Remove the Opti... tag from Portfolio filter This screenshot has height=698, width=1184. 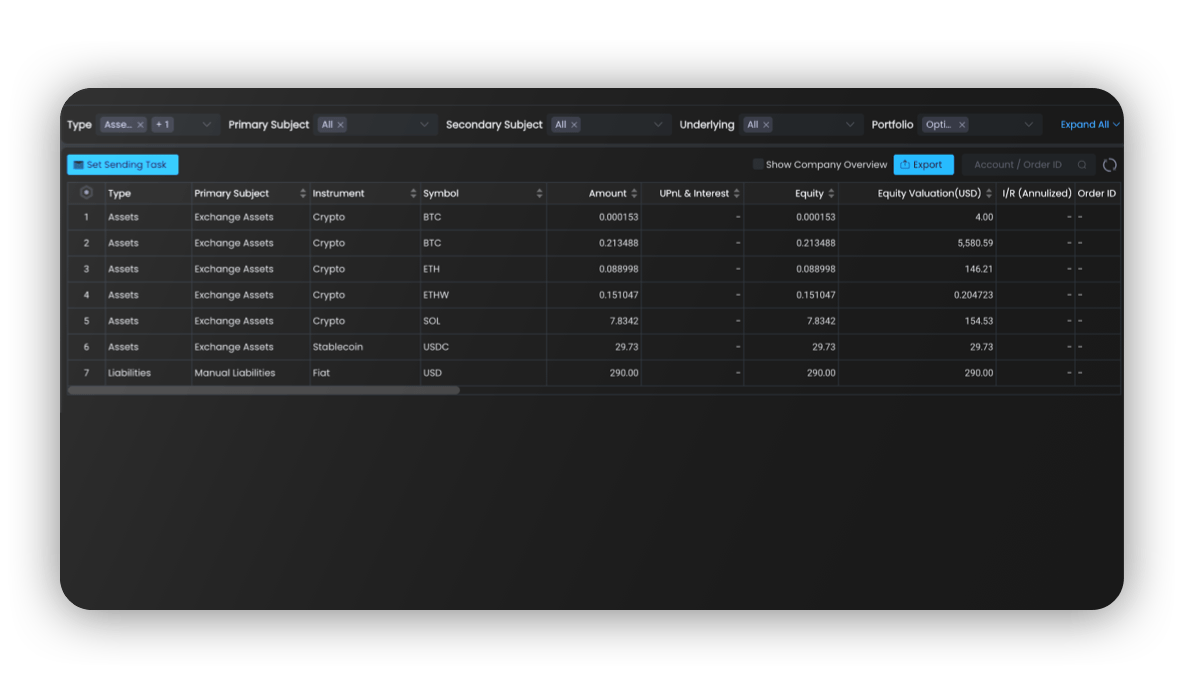tap(962, 125)
